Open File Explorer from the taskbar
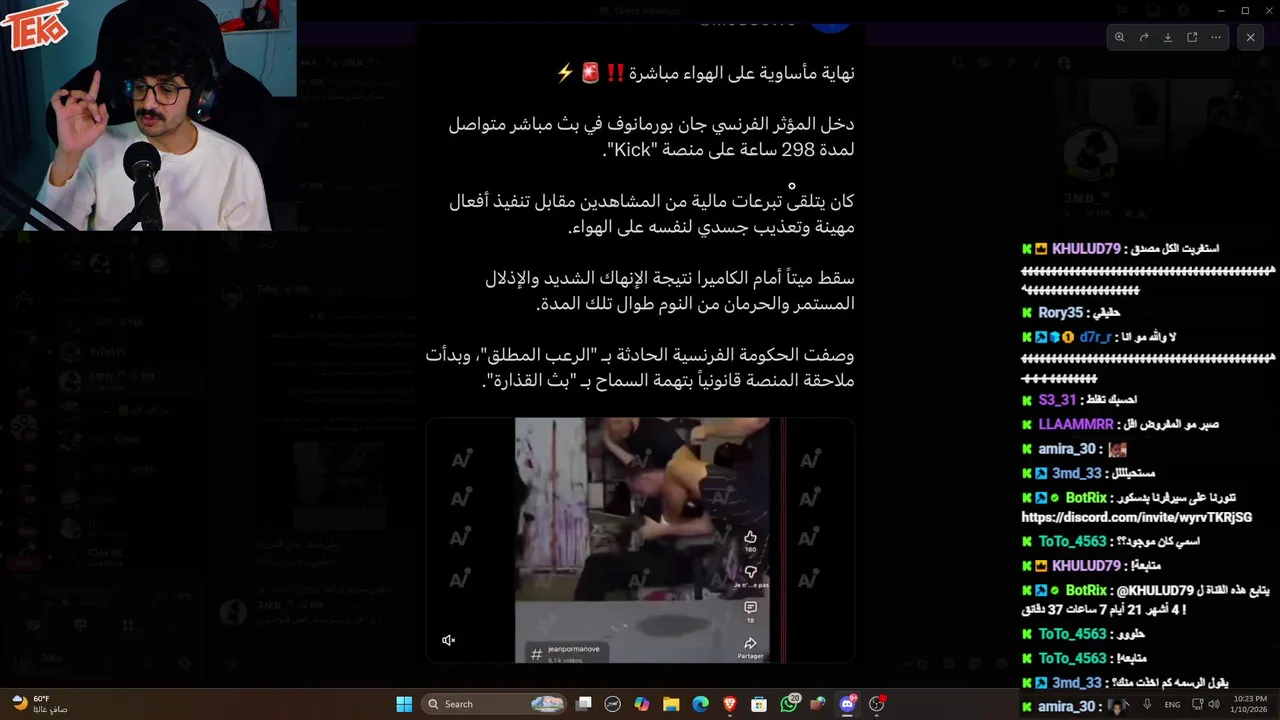The height and width of the screenshot is (720, 1280). pyautogui.click(x=671, y=704)
